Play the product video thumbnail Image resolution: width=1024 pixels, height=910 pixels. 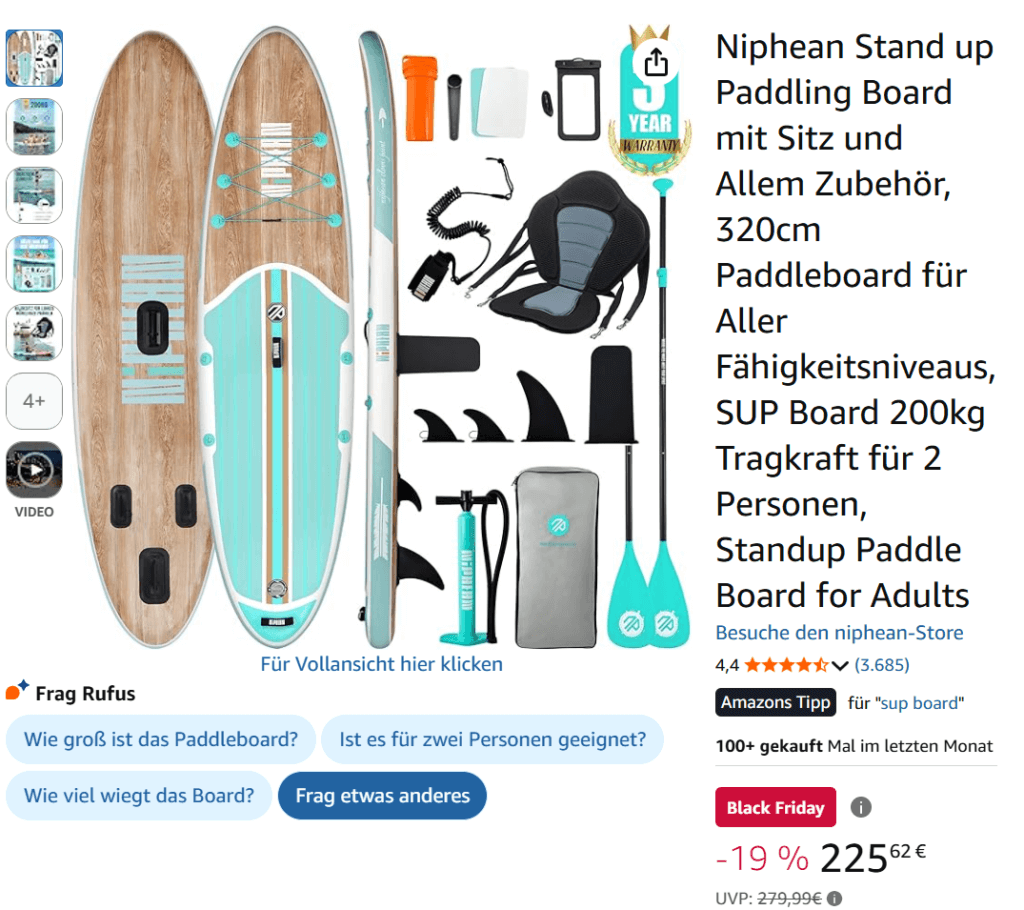[34, 470]
